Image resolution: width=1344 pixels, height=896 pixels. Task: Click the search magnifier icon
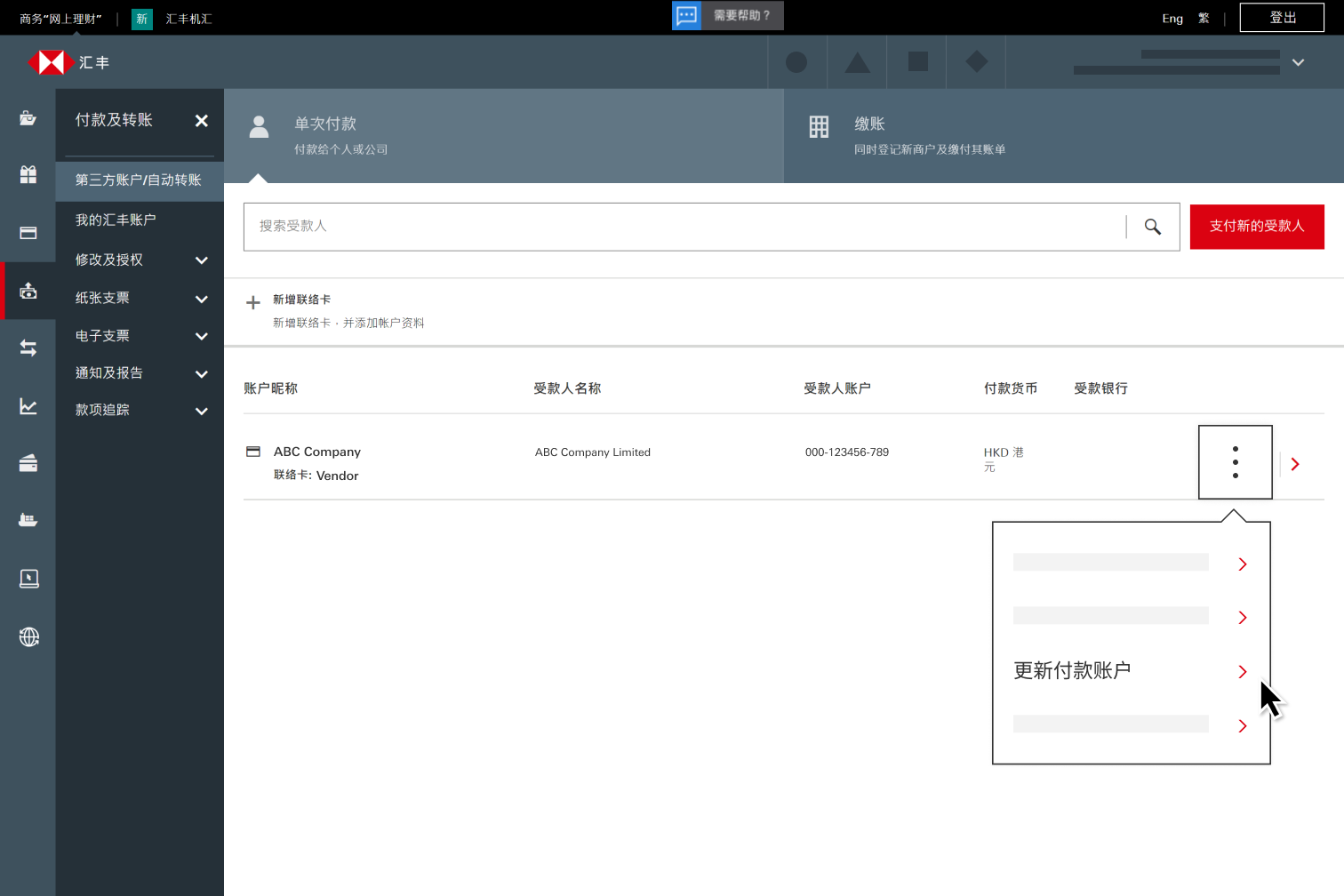(x=1152, y=227)
